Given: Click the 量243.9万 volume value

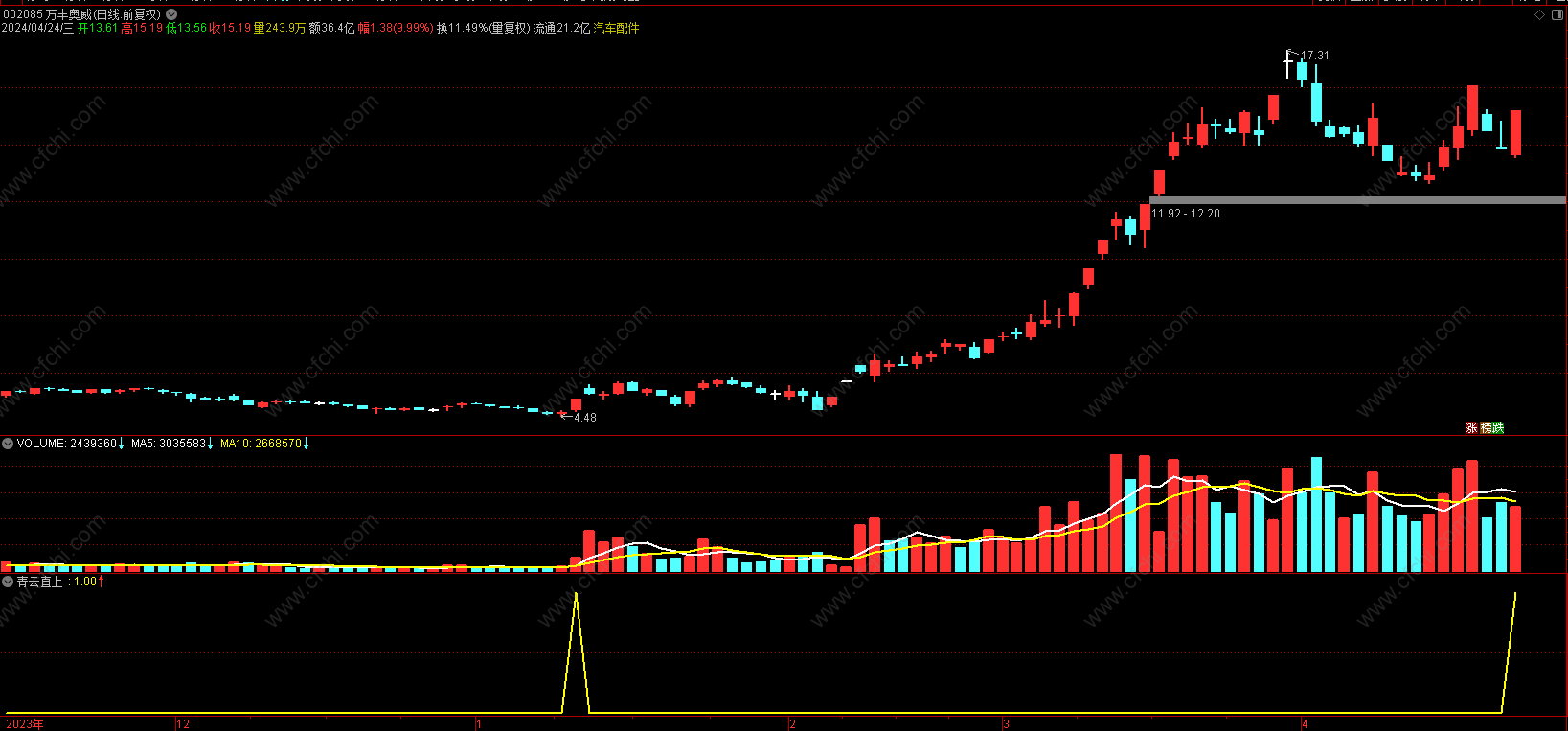Looking at the screenshot, I should click(x=280, y=29).
